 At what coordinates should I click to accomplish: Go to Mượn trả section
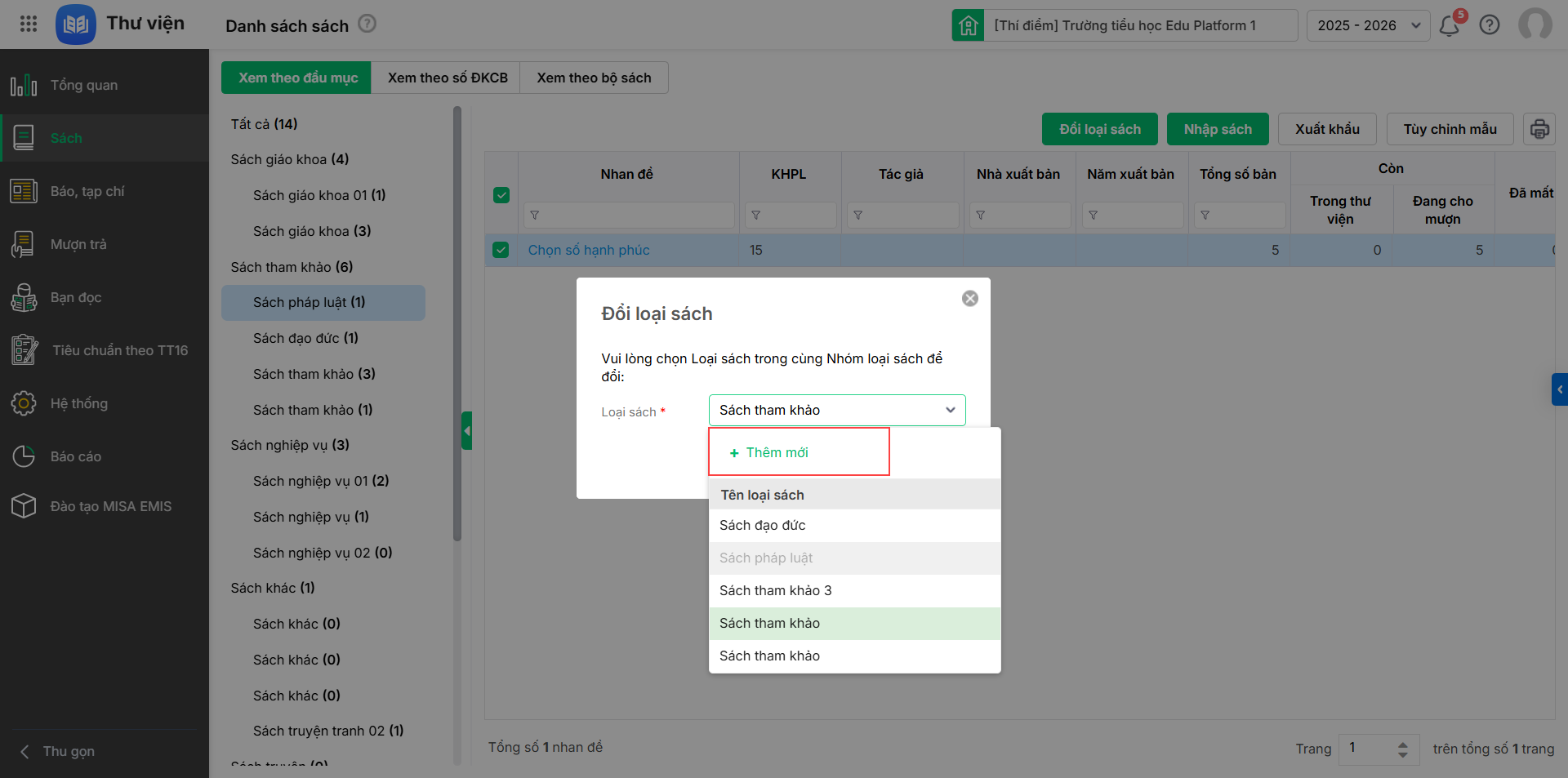coord(78,244)
